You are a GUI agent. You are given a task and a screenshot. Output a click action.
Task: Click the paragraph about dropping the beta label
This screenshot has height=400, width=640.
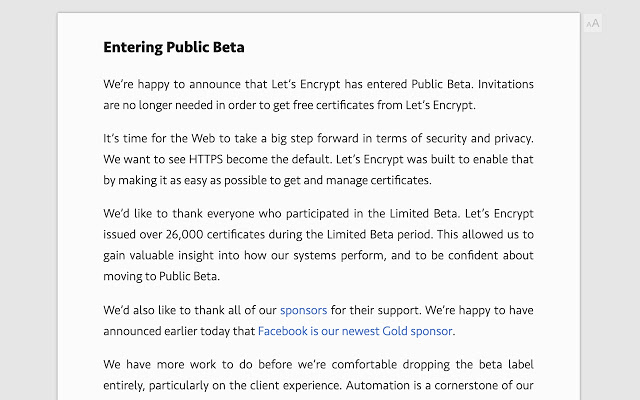(318, 375)
